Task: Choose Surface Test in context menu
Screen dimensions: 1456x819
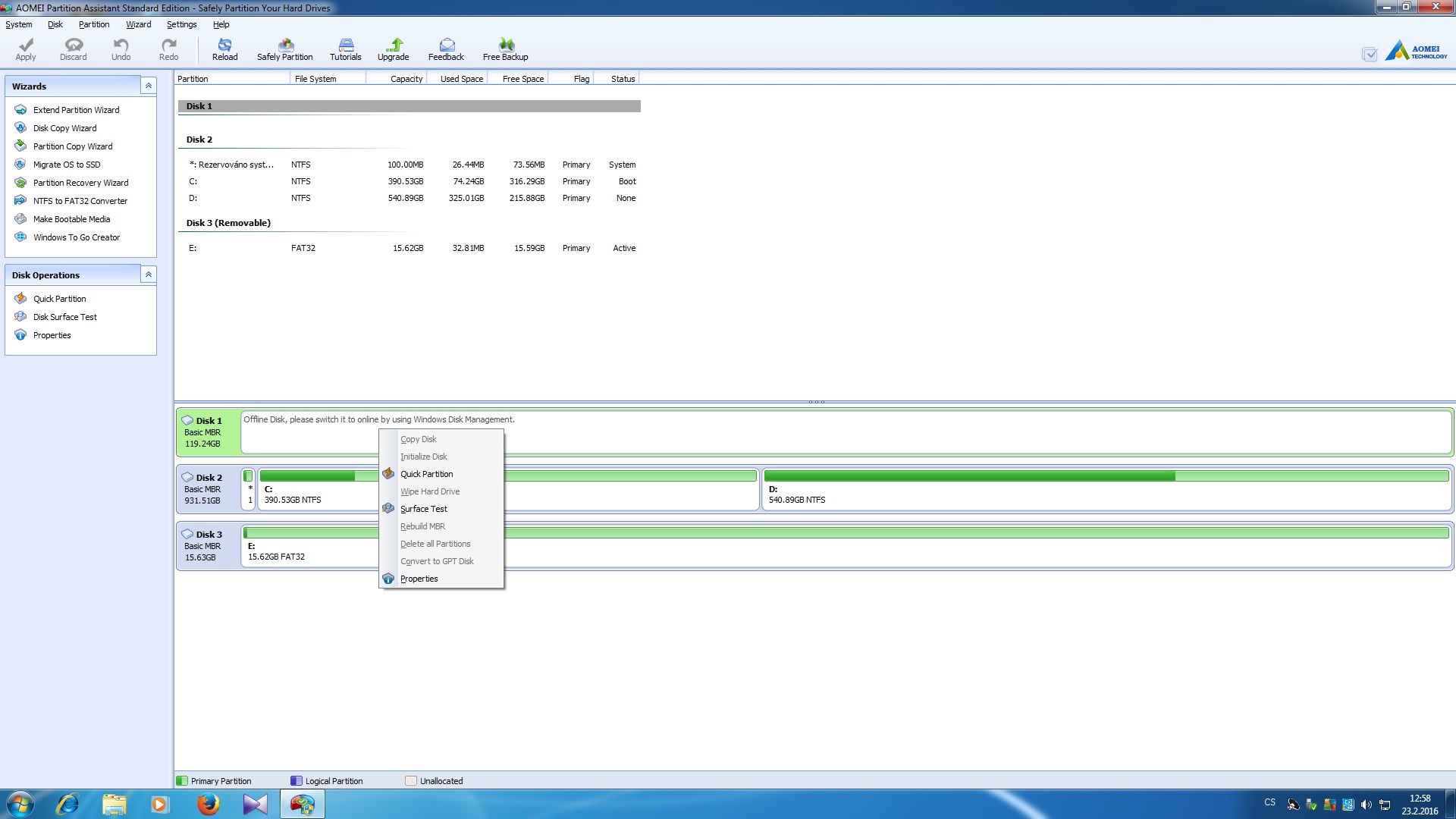Action: pos(441,509)
